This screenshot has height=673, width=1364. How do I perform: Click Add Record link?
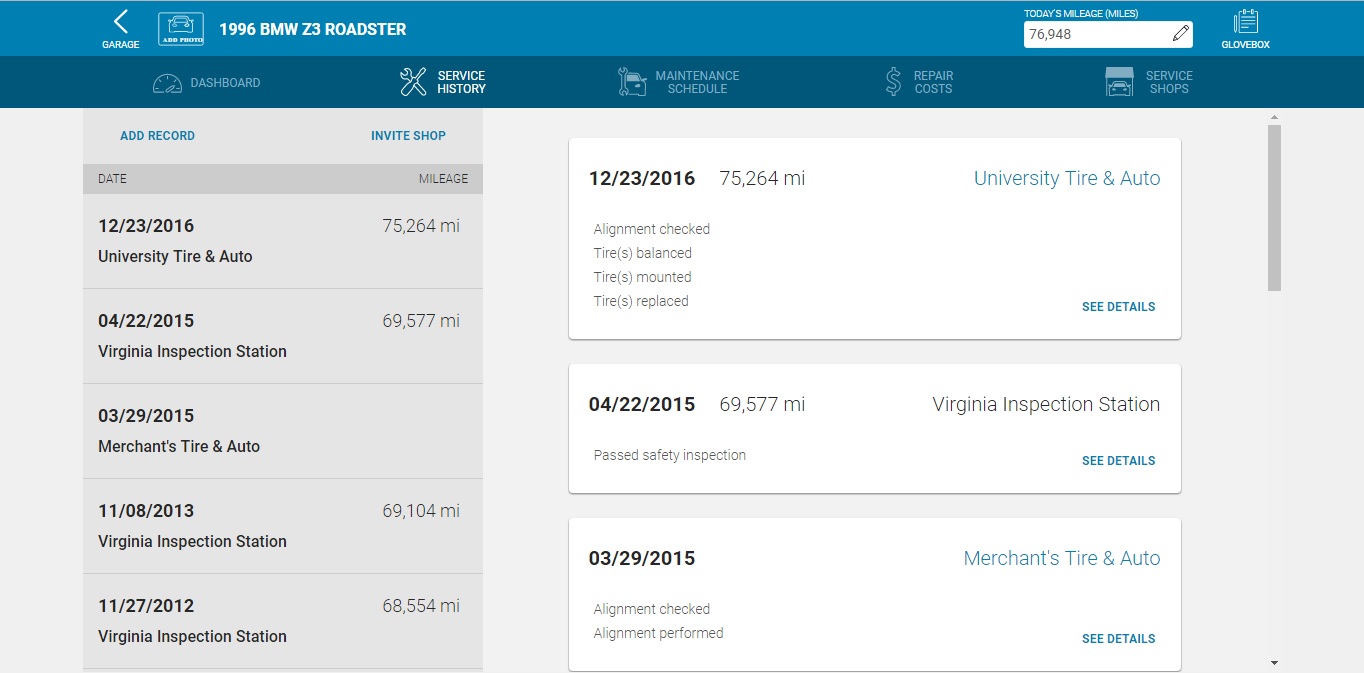tap(157, 136)
